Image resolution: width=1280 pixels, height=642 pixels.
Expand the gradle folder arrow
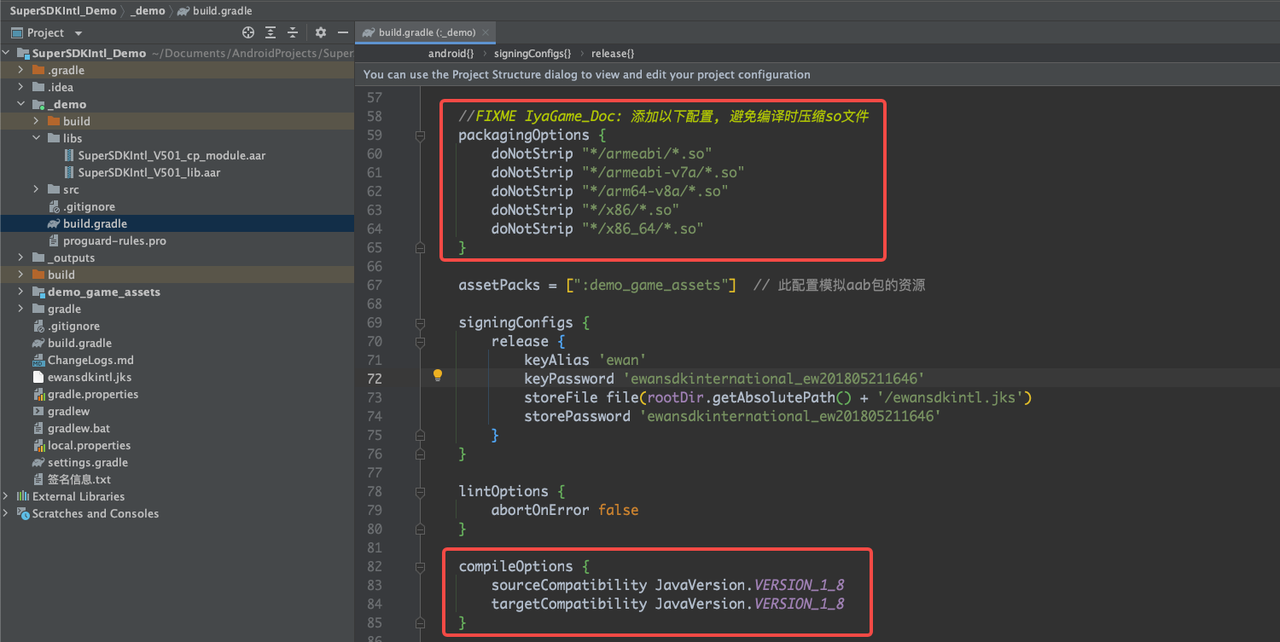coord(22,309)
